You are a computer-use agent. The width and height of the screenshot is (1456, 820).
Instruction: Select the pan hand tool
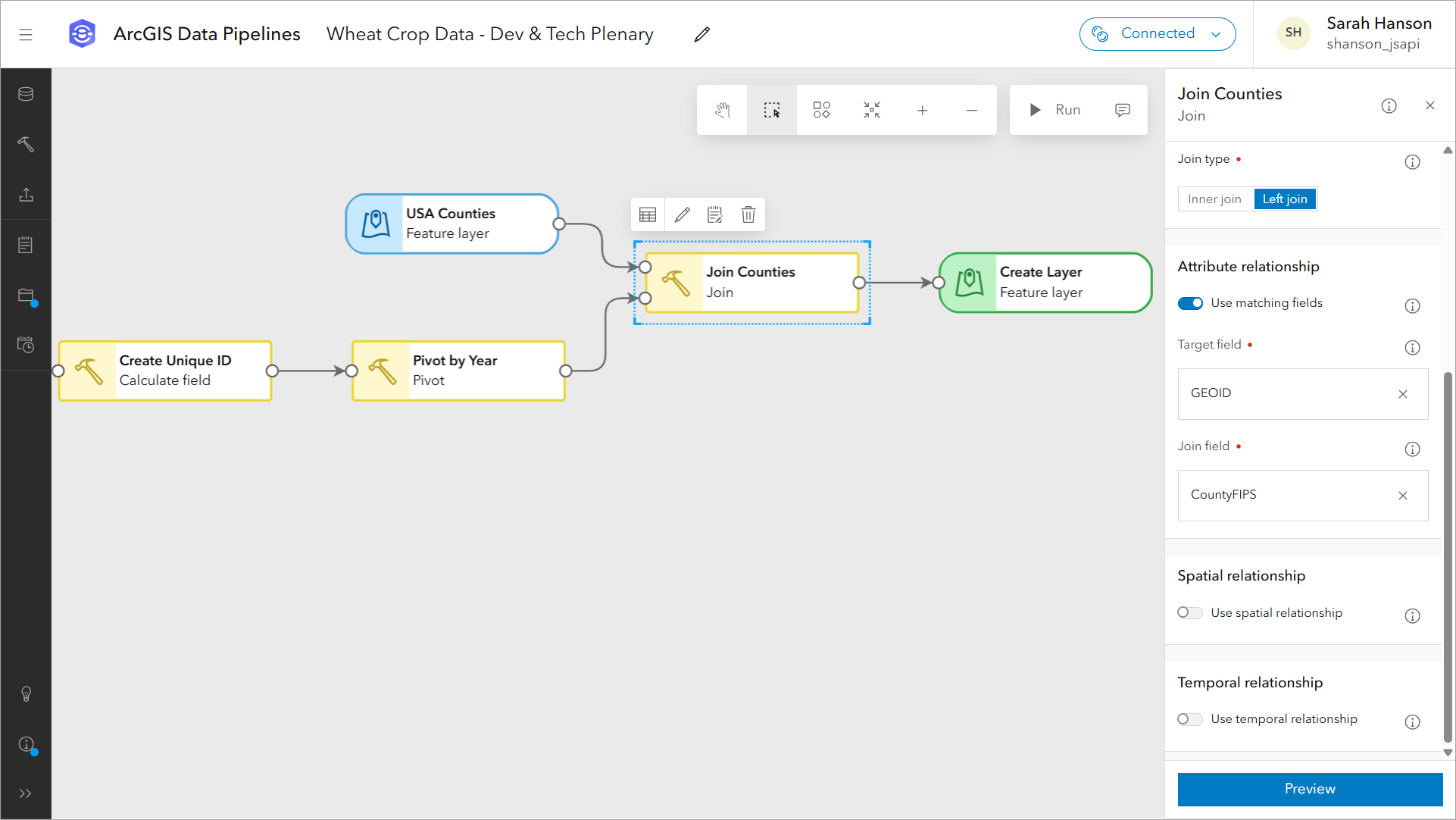tap(721, 110)
